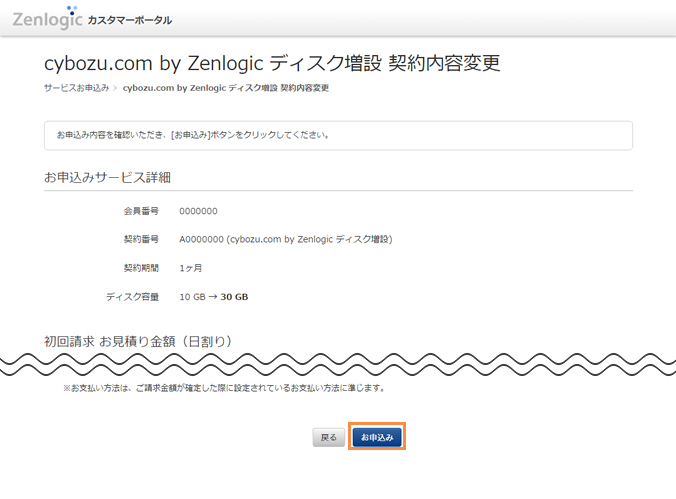The image size is (676, 499).
Task: Click the main page title heading
Action: click(x=271, y=63)
